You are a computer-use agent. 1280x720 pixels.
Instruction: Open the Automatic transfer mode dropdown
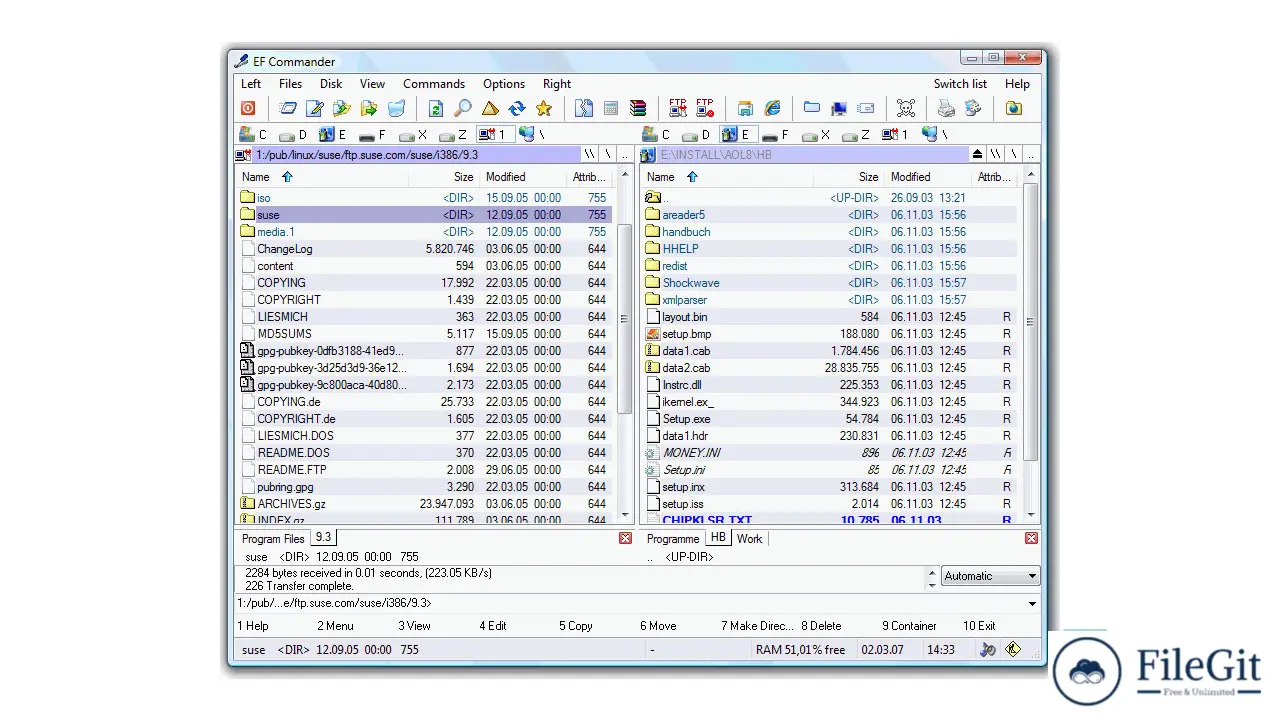[x=991, y=576]
